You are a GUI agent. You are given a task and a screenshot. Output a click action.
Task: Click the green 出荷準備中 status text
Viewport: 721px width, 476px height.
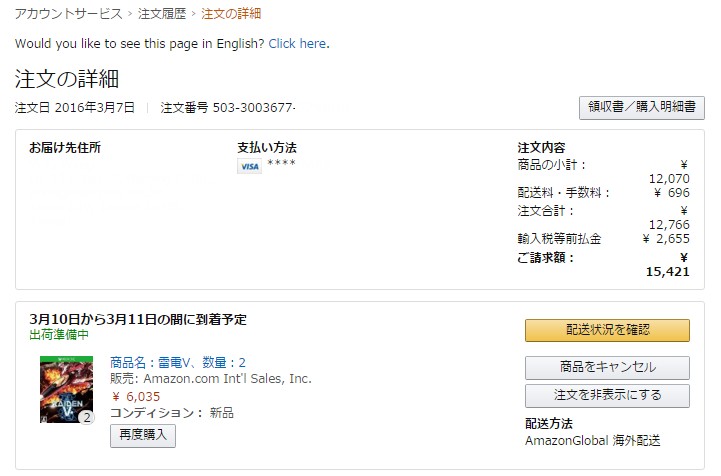(x=59, y=335)
